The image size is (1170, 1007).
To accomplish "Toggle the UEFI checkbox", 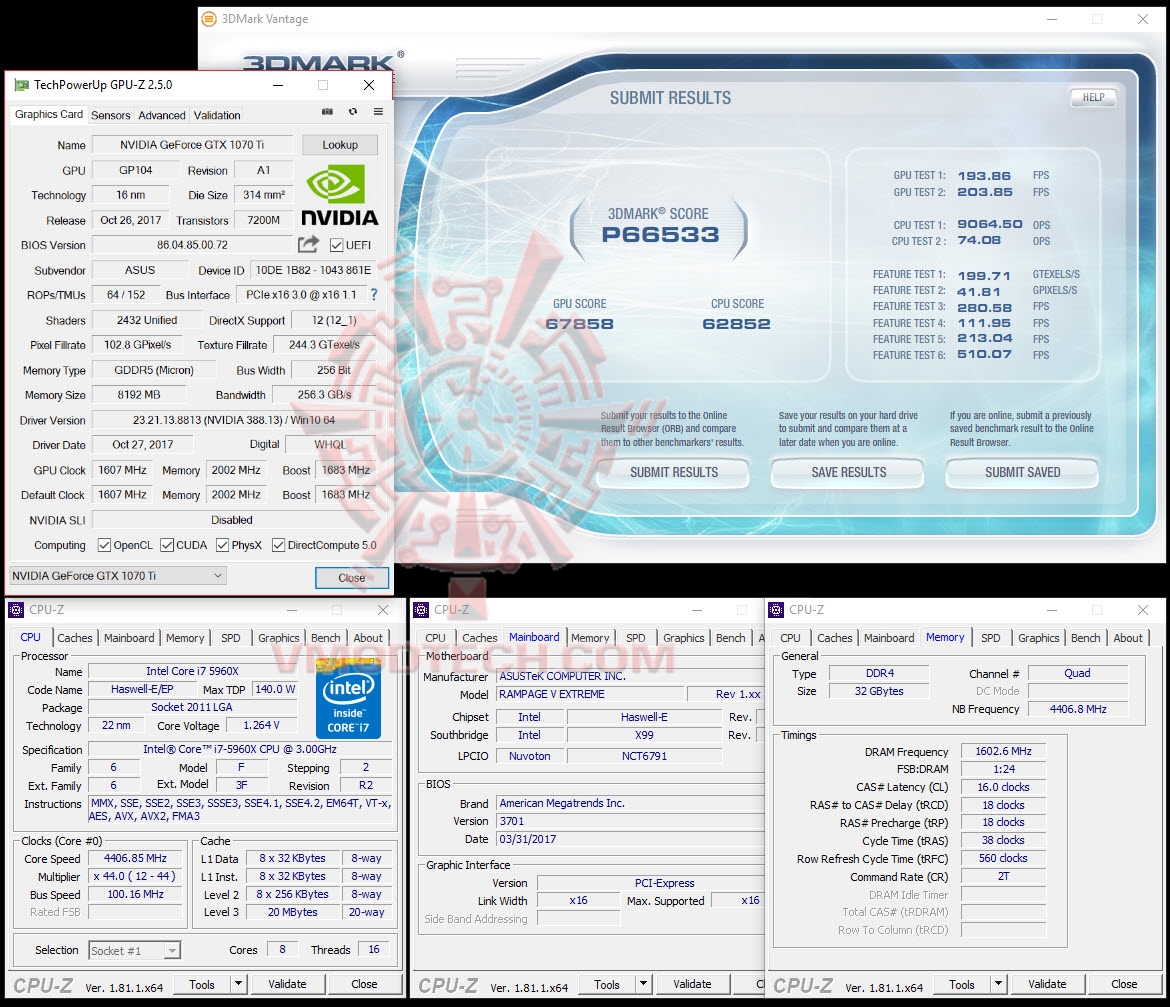I will click(337, 245).
